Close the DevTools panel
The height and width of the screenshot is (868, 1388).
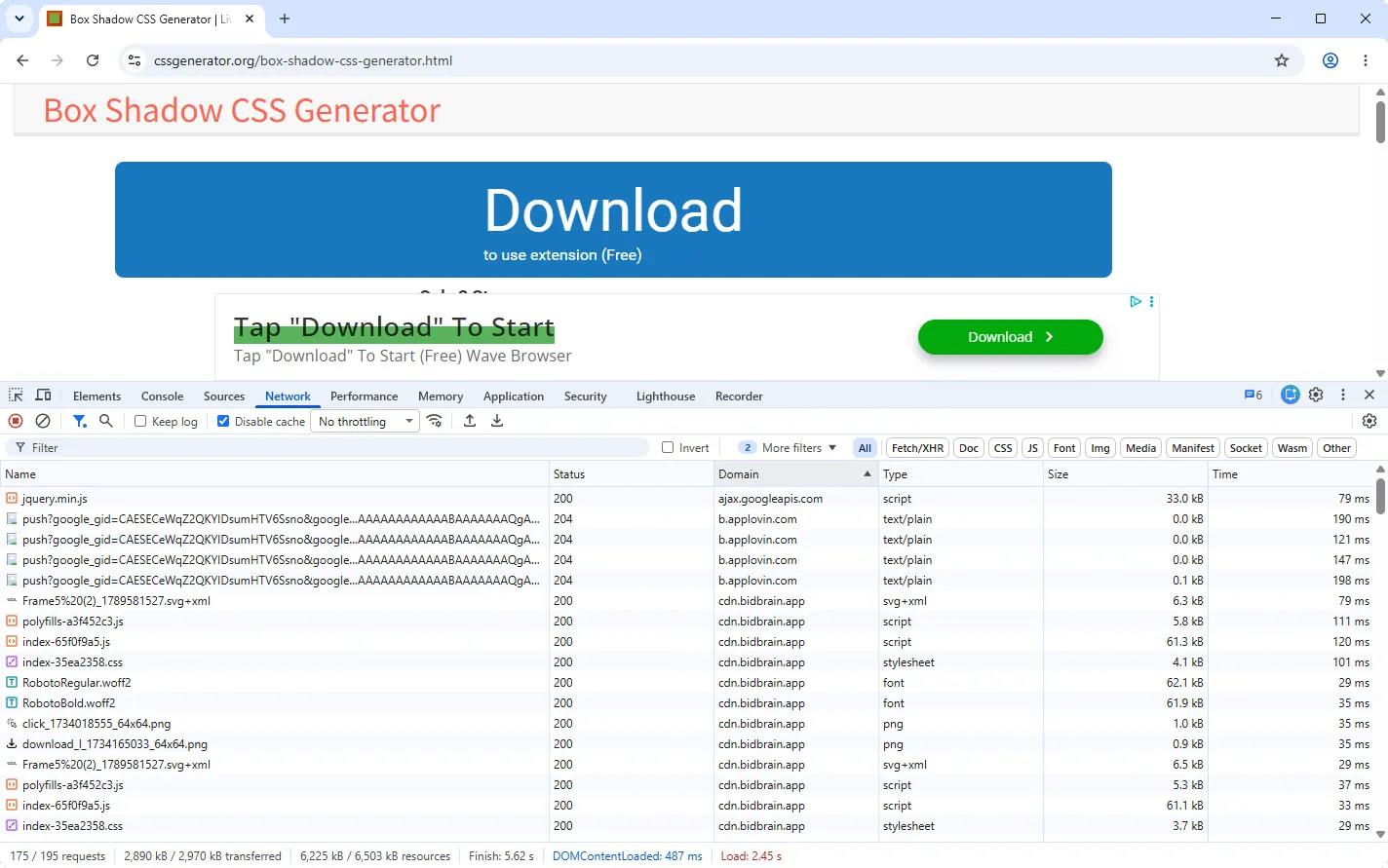point(1369,395)
